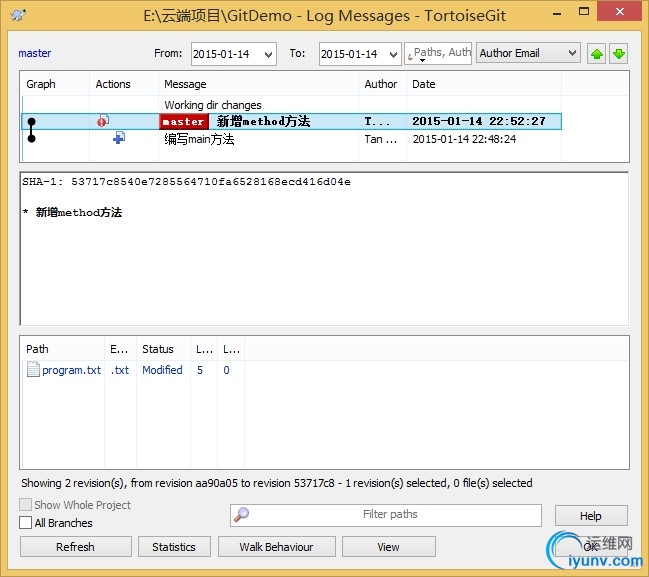
Task: Click the Modified status cell
Action: click(162, 370)
